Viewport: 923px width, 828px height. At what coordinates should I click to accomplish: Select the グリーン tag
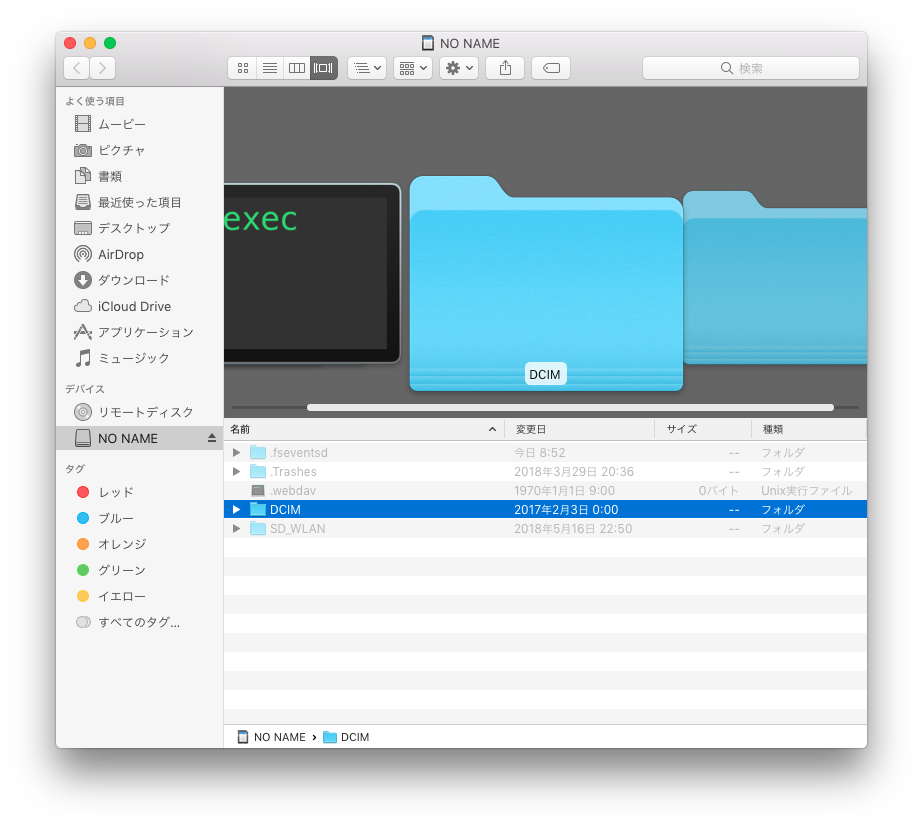tap(139, 570)
